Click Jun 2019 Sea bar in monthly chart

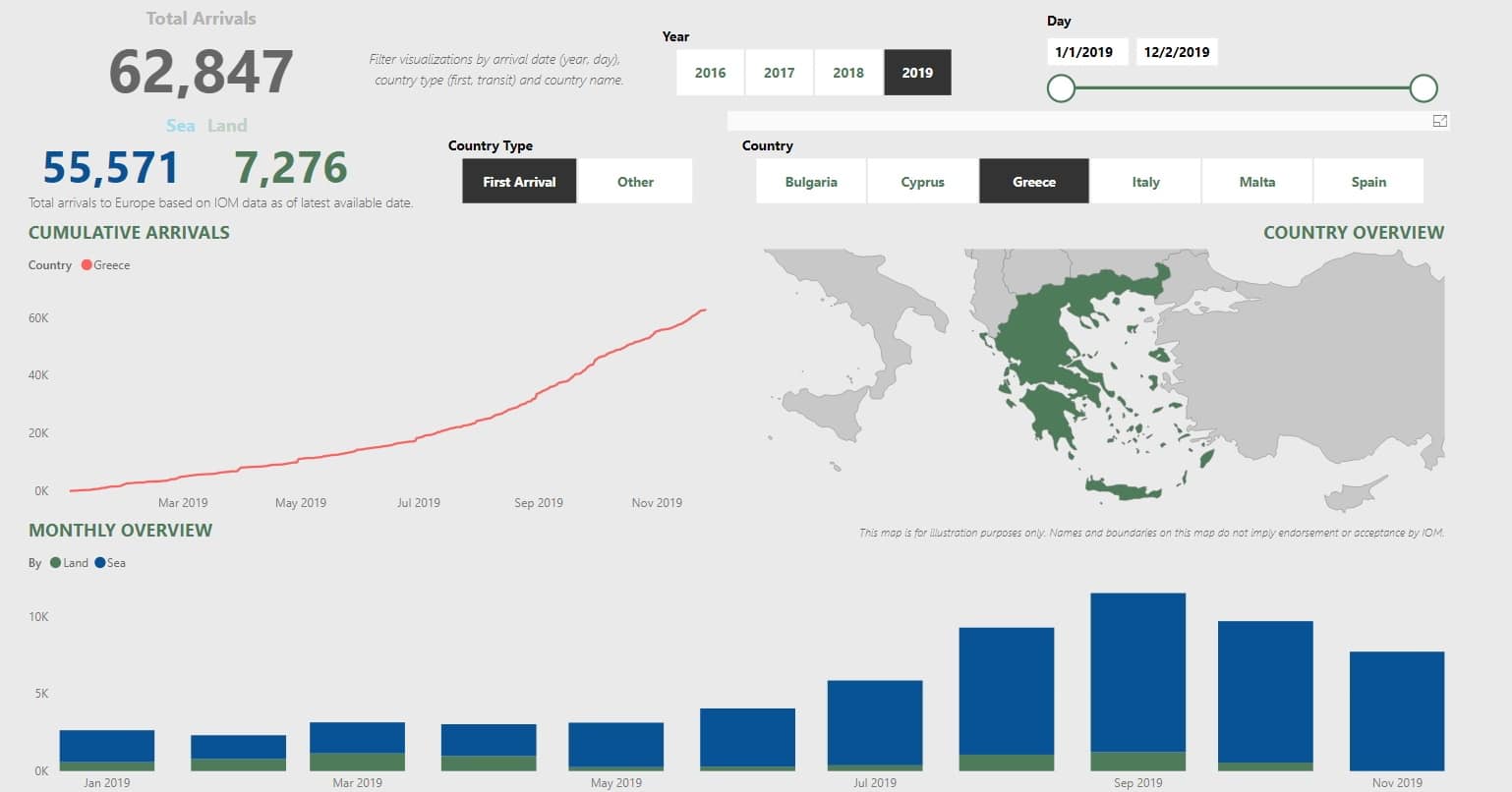pos(748,738)
